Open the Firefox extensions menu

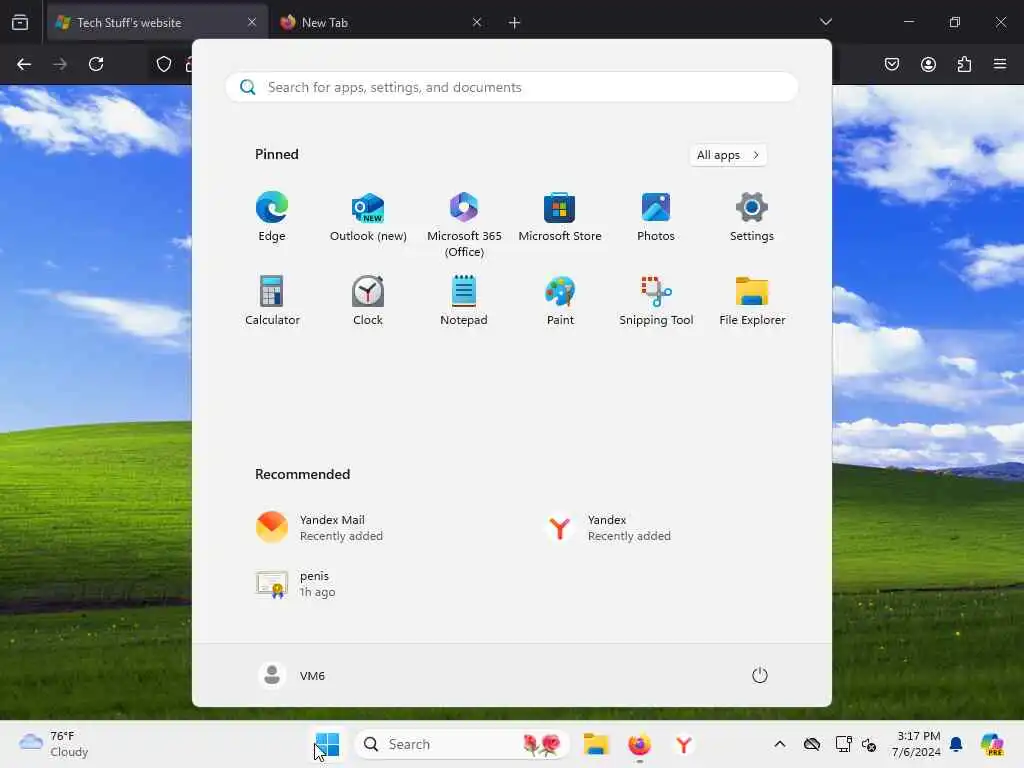click(964, 64)
